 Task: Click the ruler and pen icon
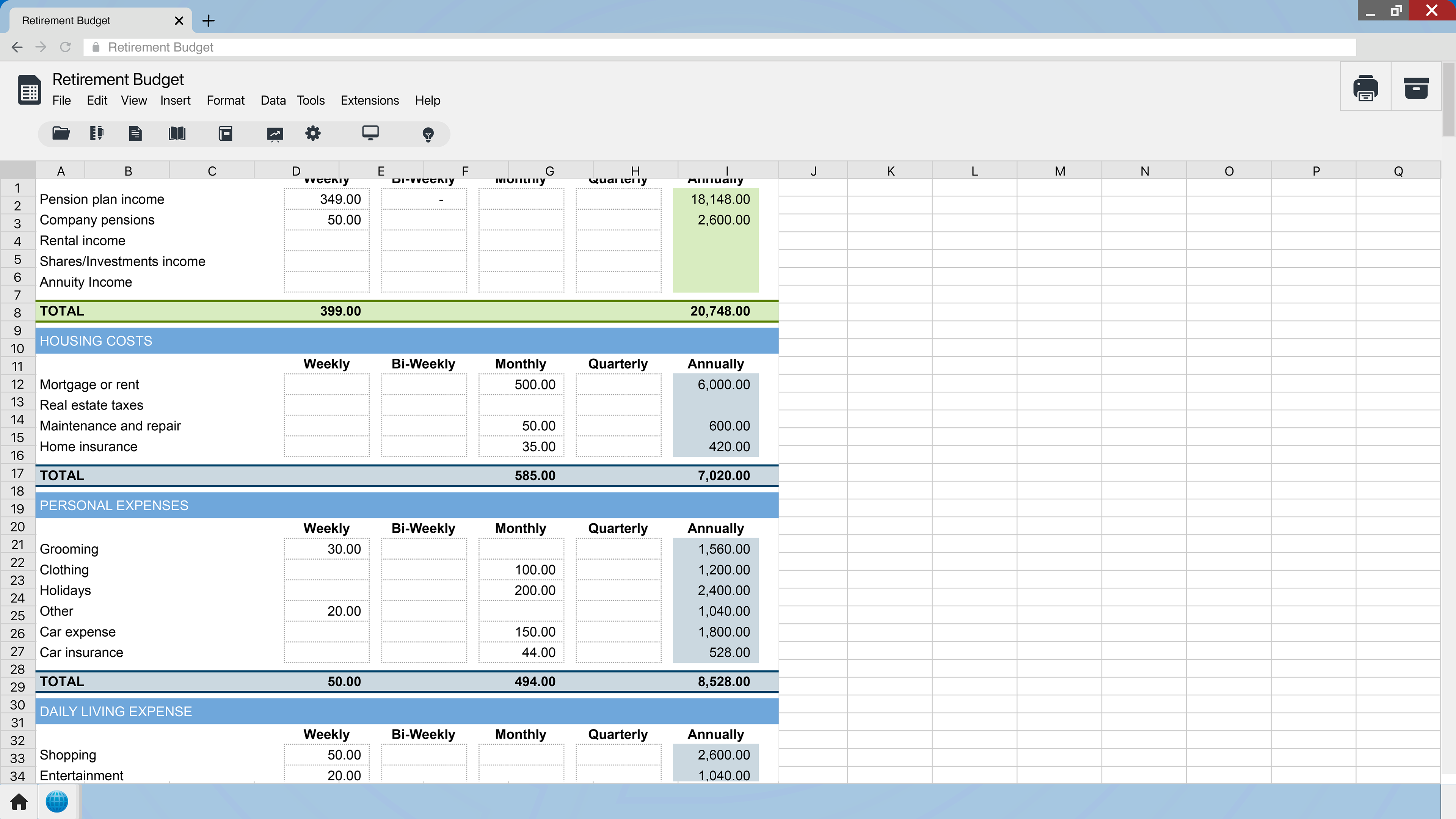coord(97,134)
